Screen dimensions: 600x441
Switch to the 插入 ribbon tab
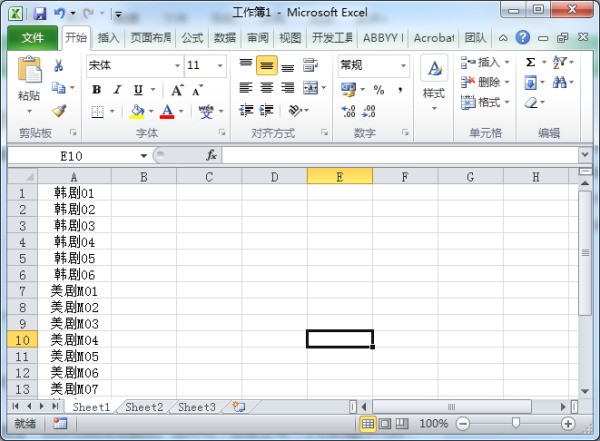pyautogui.click(x=108, y=38)
